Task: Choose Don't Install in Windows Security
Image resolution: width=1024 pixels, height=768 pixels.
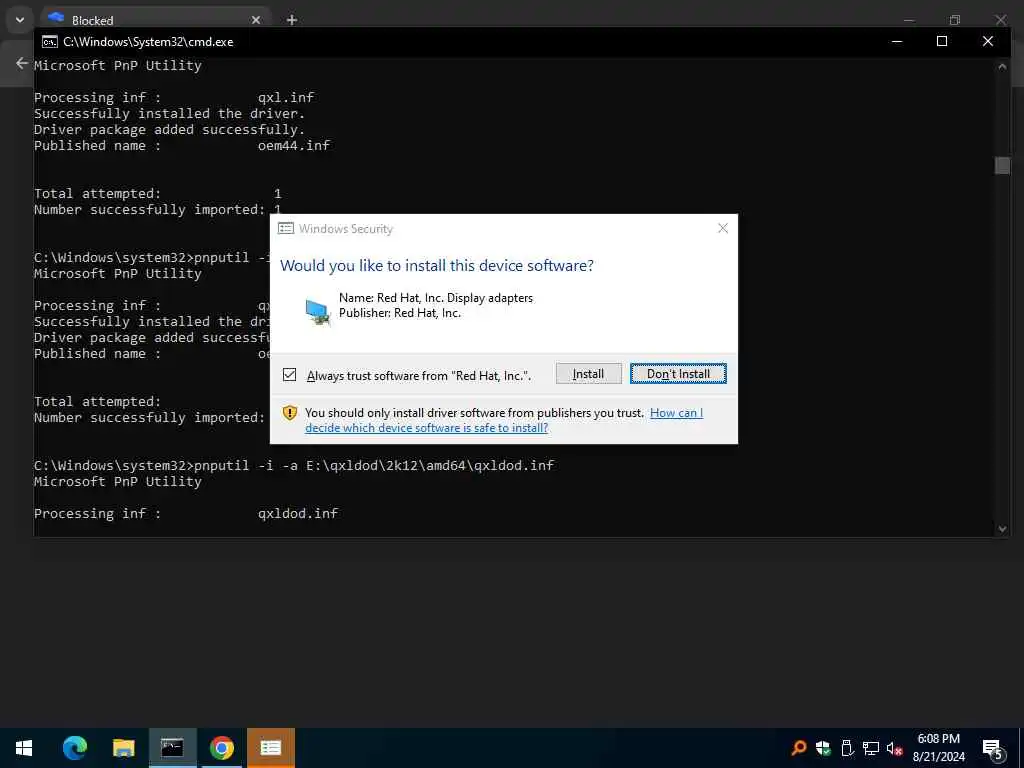Action: (x=678, y=374)
